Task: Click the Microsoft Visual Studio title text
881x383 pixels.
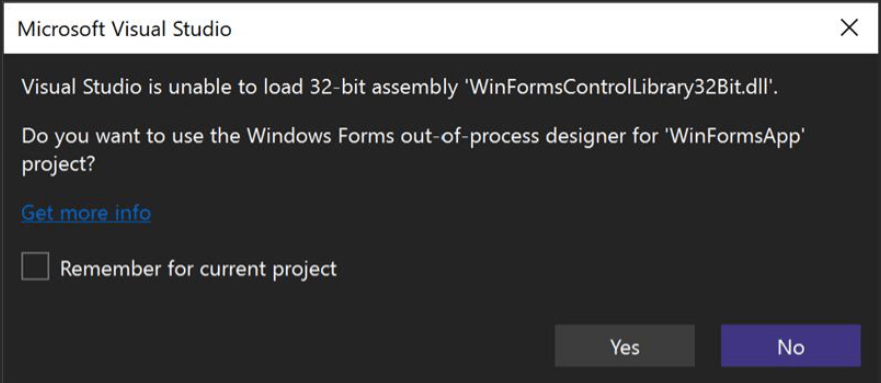Action: [x=124, y=29]
